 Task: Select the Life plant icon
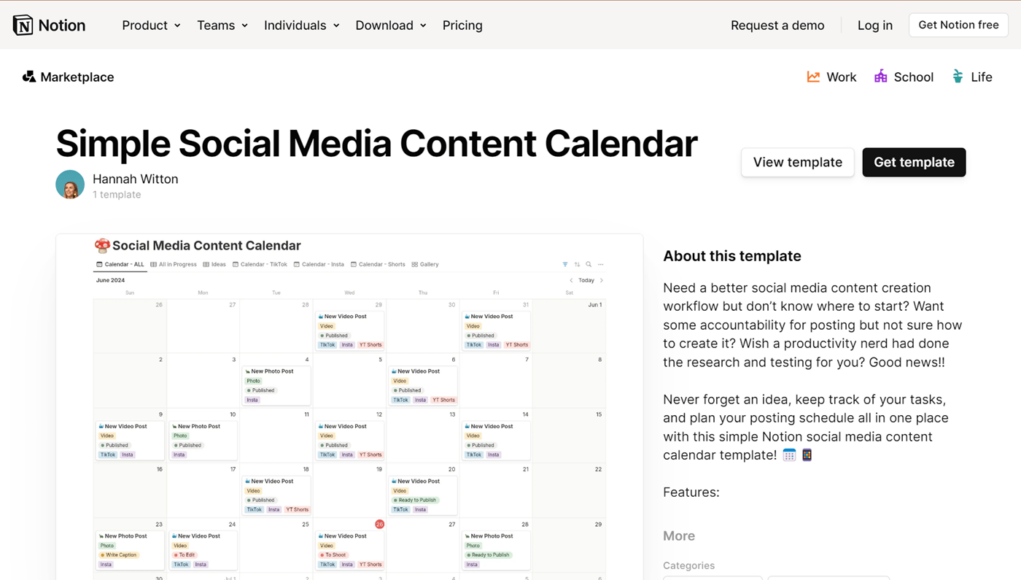click(x=957, y=76)
